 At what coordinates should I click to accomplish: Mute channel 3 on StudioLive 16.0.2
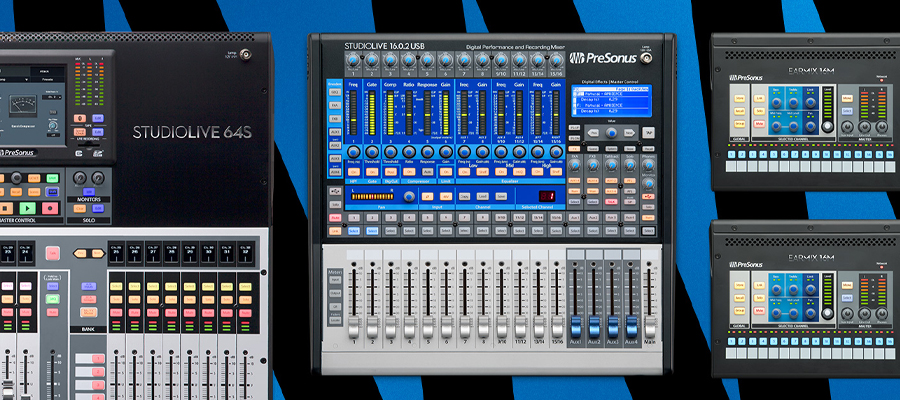[390, 218]
